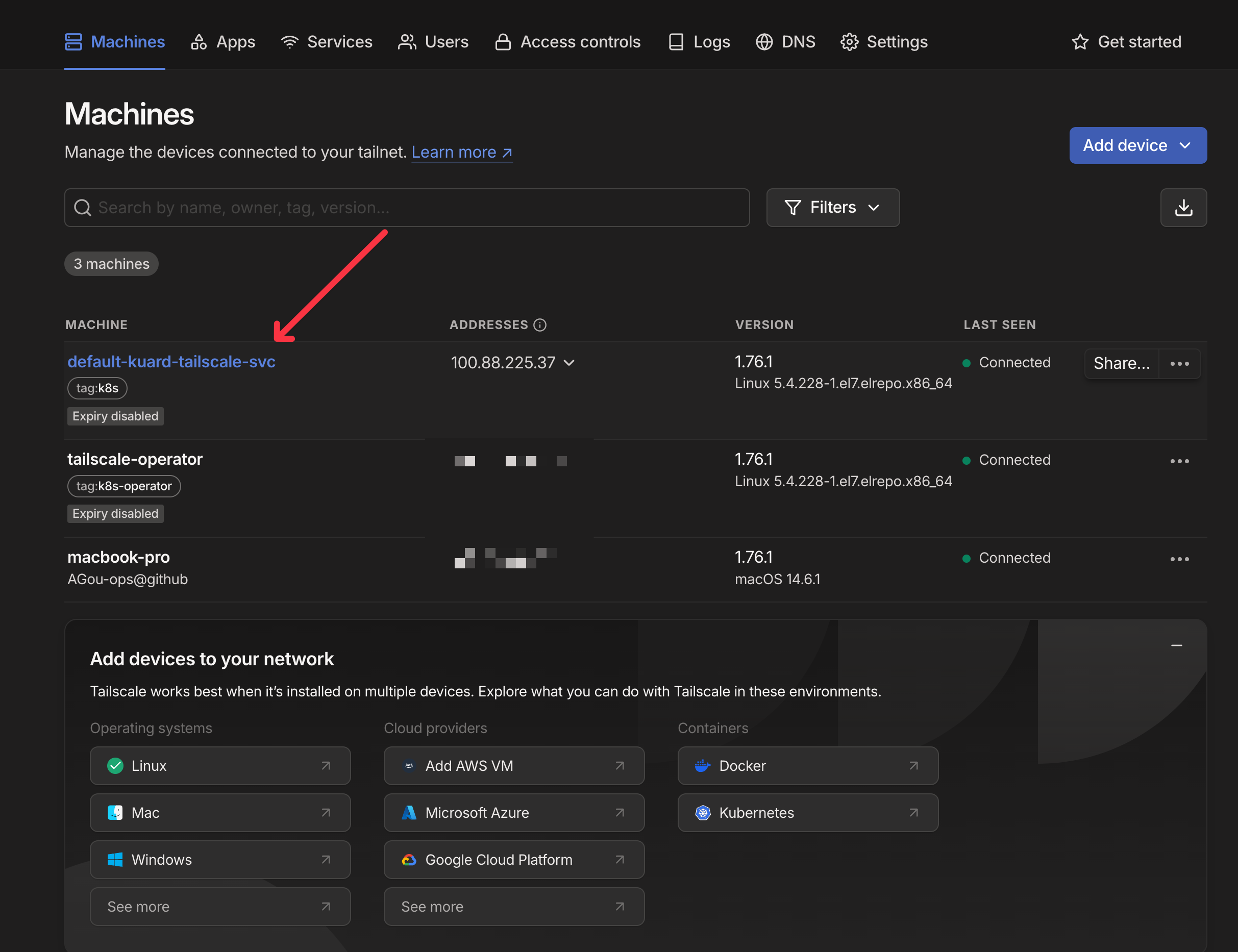This screenshot has height=952, width=1238.
Task: Click the AGou-ops@github owner text
Action: [x=128, y=579]
